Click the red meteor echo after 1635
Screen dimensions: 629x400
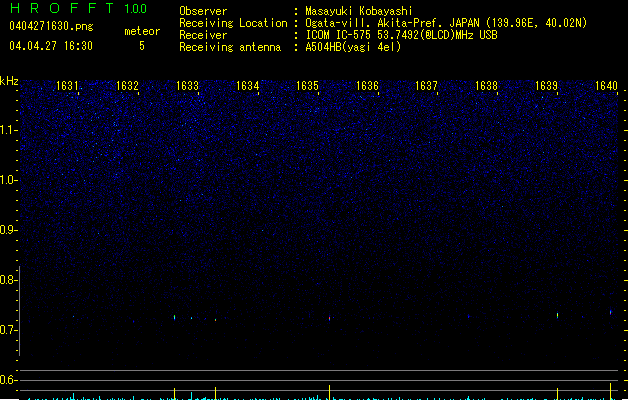(329, 318)
